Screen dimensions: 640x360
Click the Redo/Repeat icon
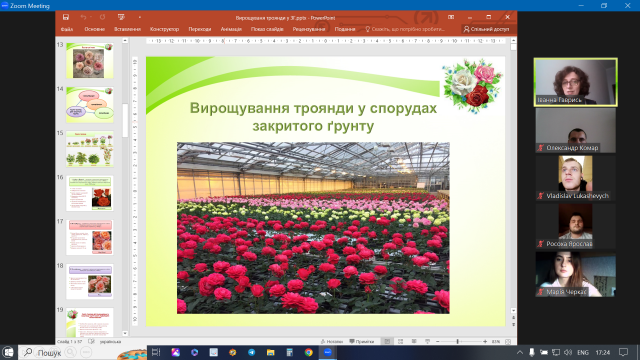(102, 17)
